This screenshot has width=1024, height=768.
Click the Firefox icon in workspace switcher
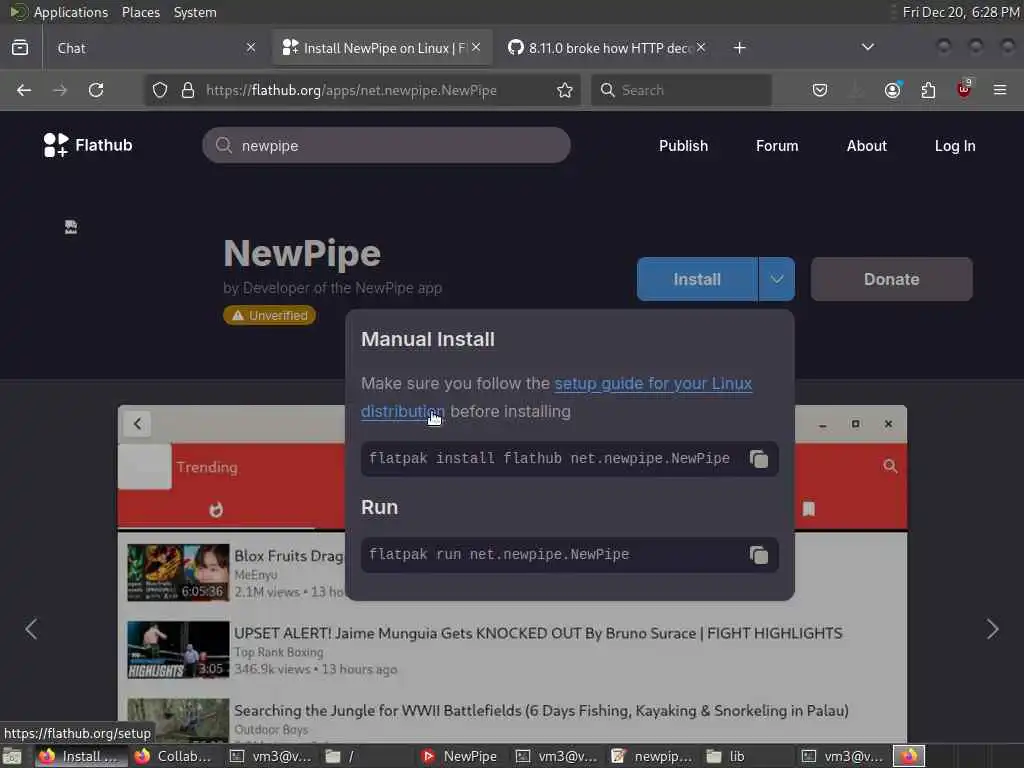pos(909,756)
